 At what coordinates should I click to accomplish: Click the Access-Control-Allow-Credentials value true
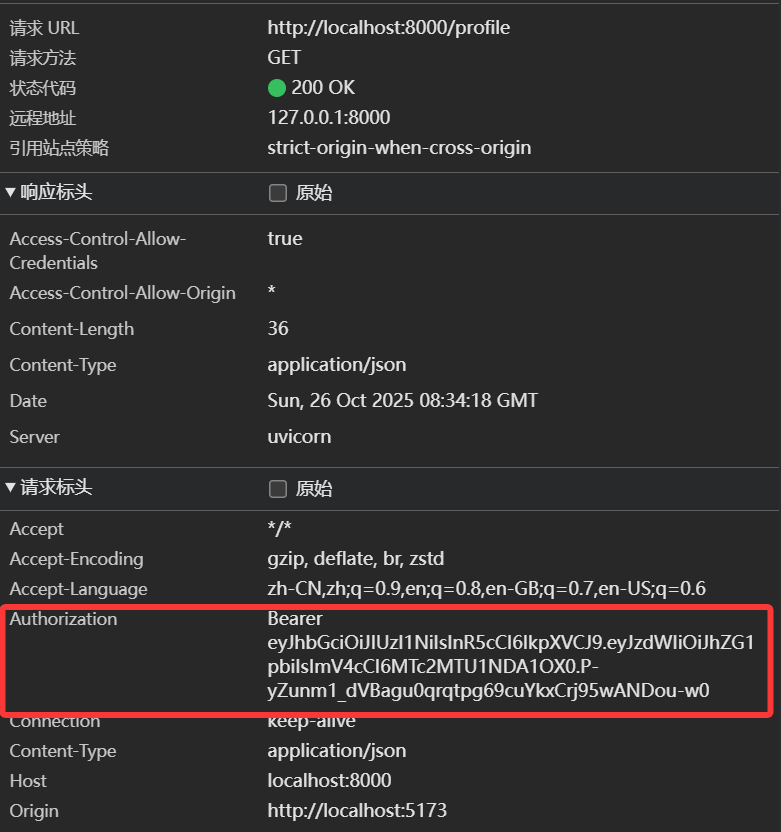pyautogui.click(x=285, y=239)
